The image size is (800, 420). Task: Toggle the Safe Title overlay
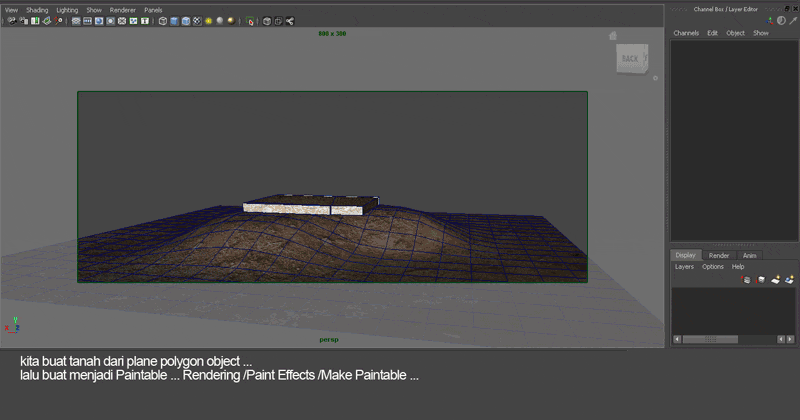tap(145, 21)
